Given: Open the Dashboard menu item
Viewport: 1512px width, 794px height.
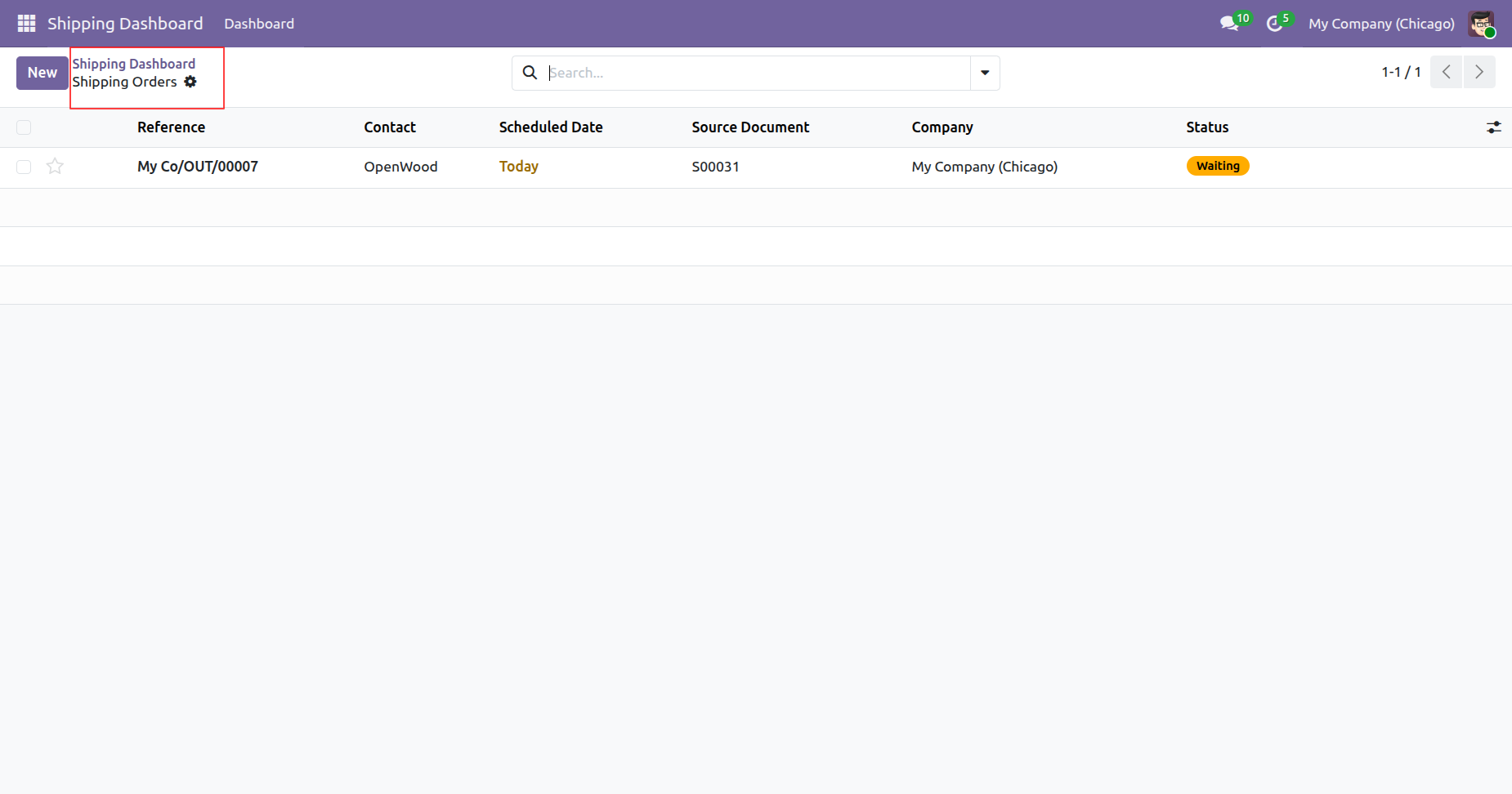Looking at the screenshot, I should pos(259,24).
